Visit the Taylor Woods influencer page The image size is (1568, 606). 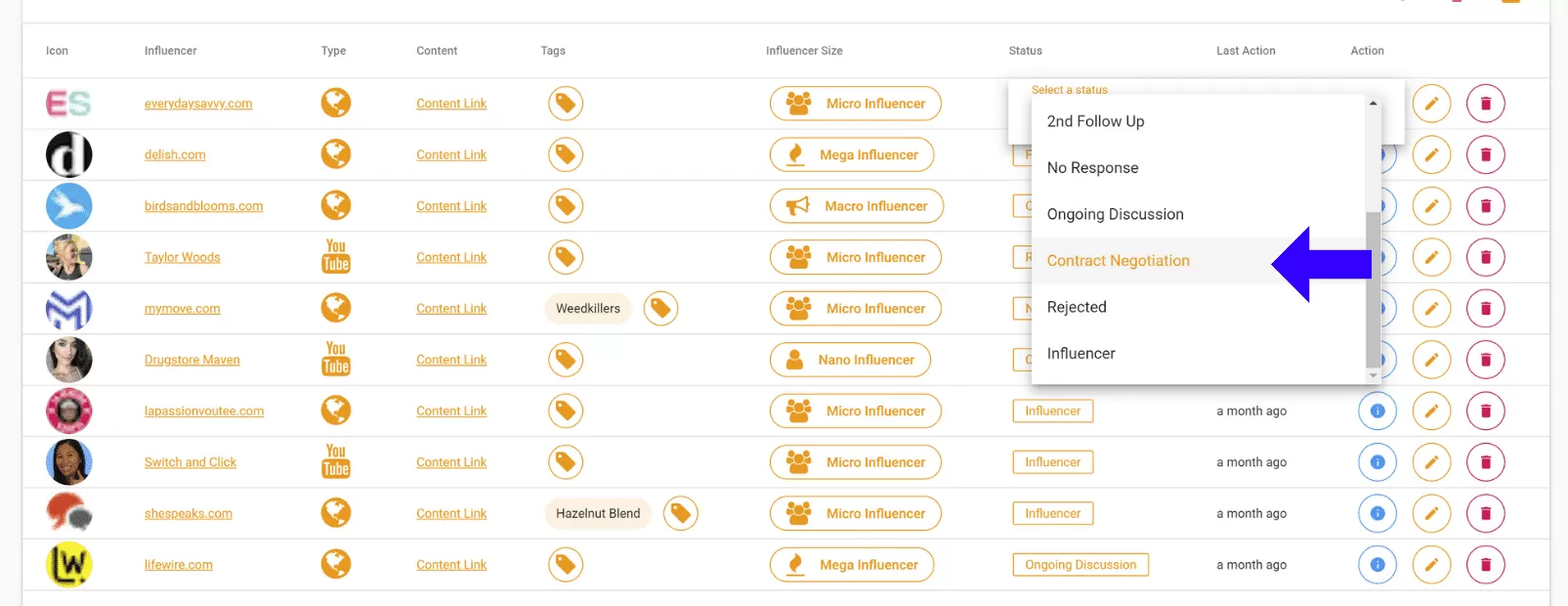pyautogui.click(x=183, y=257)
